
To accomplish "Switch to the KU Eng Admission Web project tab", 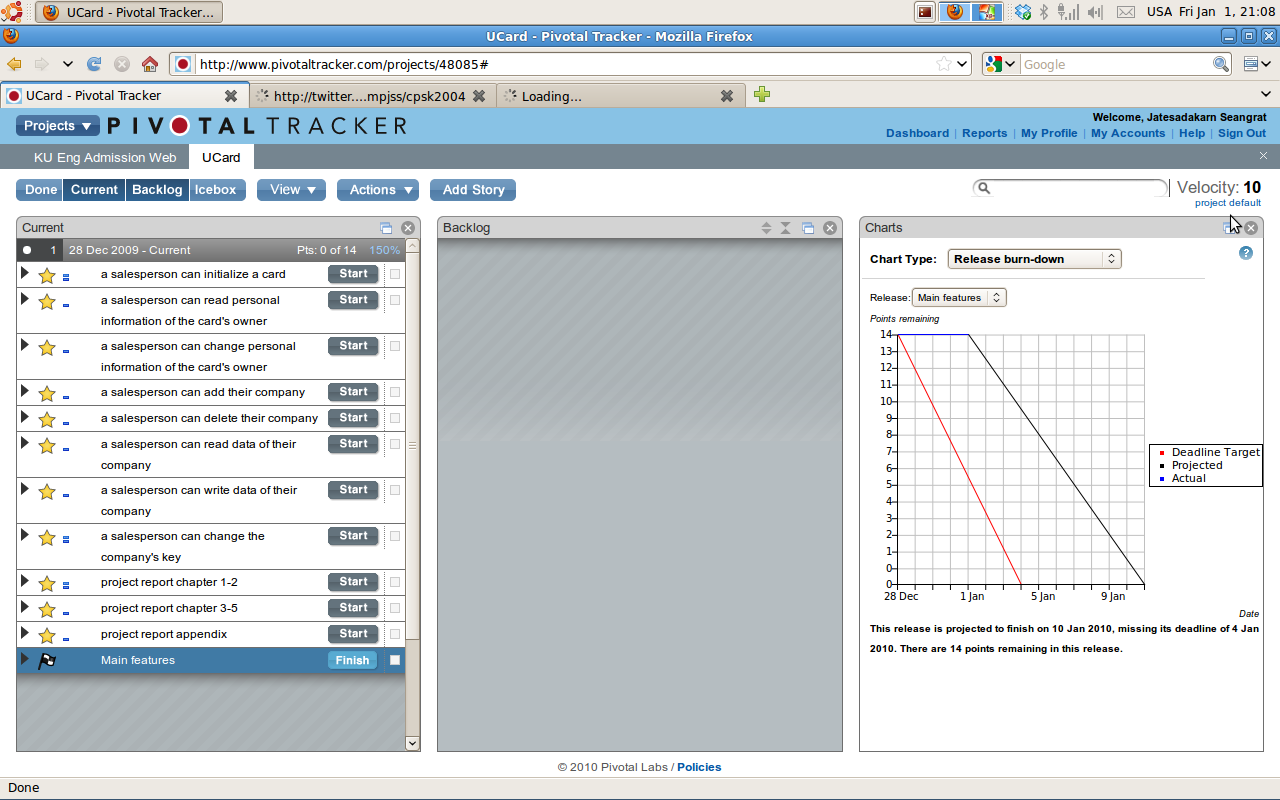I will pos(105,157).
